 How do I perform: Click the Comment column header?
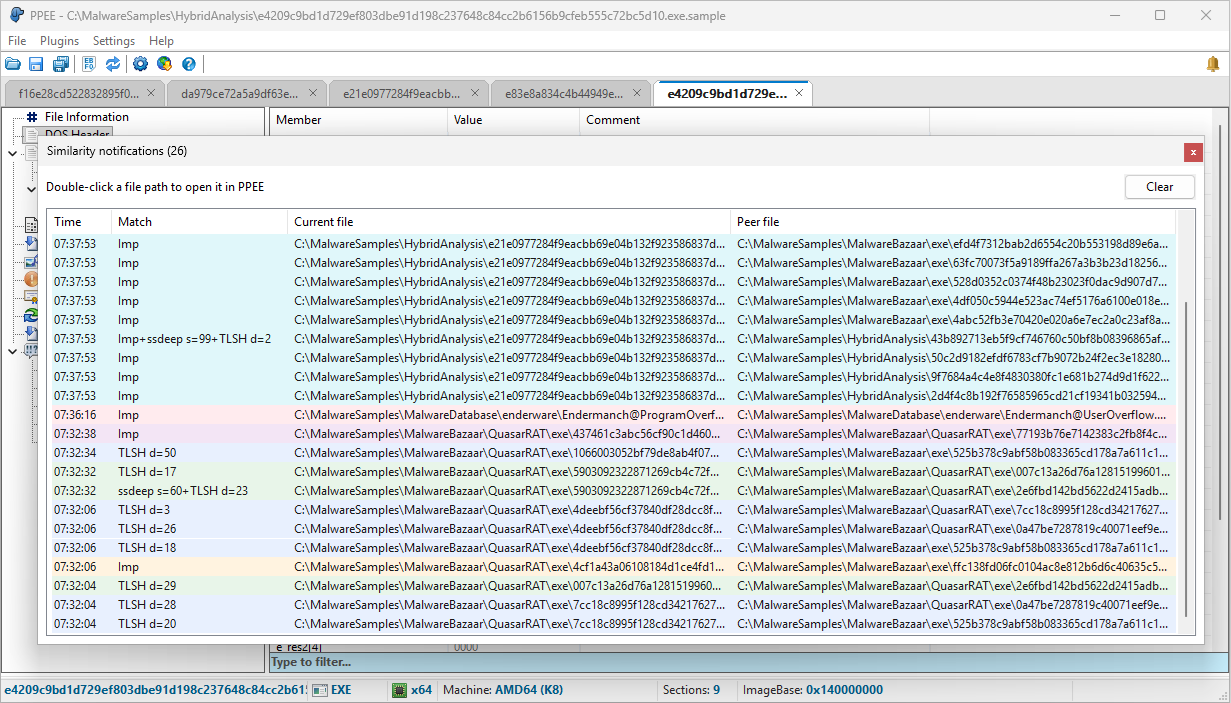pyautogui.click(x=755, y=120)
